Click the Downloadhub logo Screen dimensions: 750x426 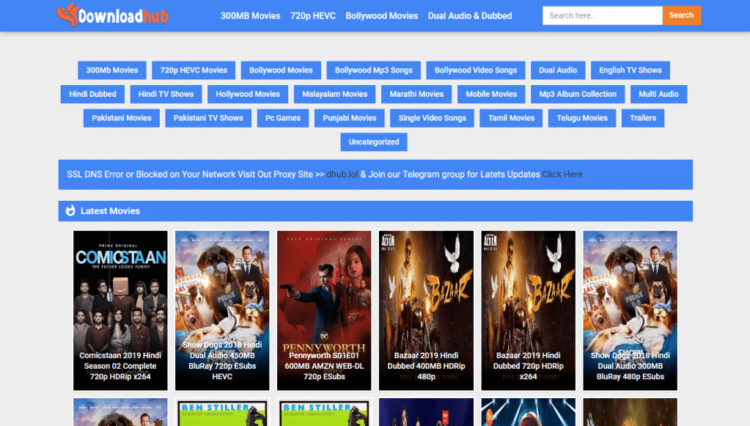click(x=112, y=15)
